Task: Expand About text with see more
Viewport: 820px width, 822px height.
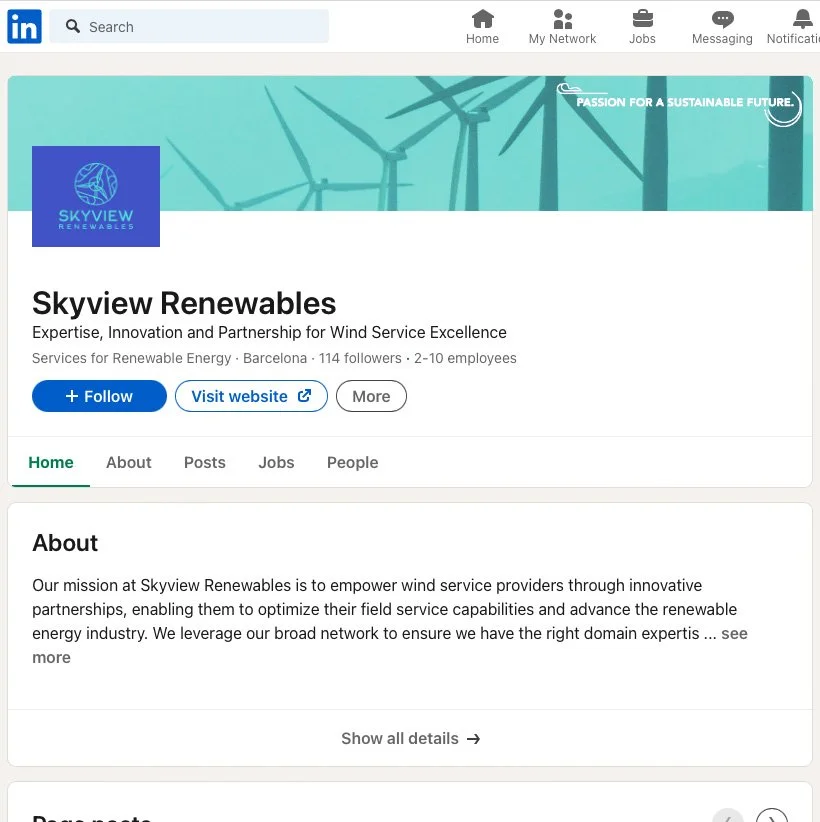Action: click(x=734, y=633)
